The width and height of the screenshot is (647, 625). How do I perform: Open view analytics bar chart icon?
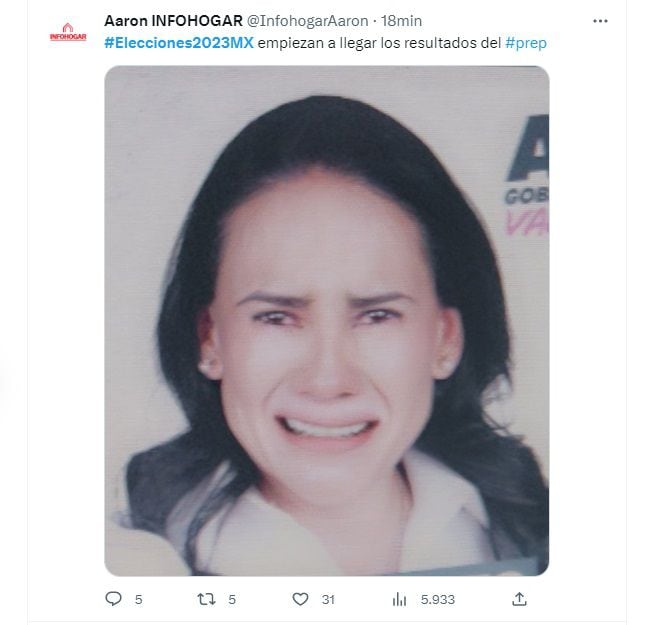point(399,599)
